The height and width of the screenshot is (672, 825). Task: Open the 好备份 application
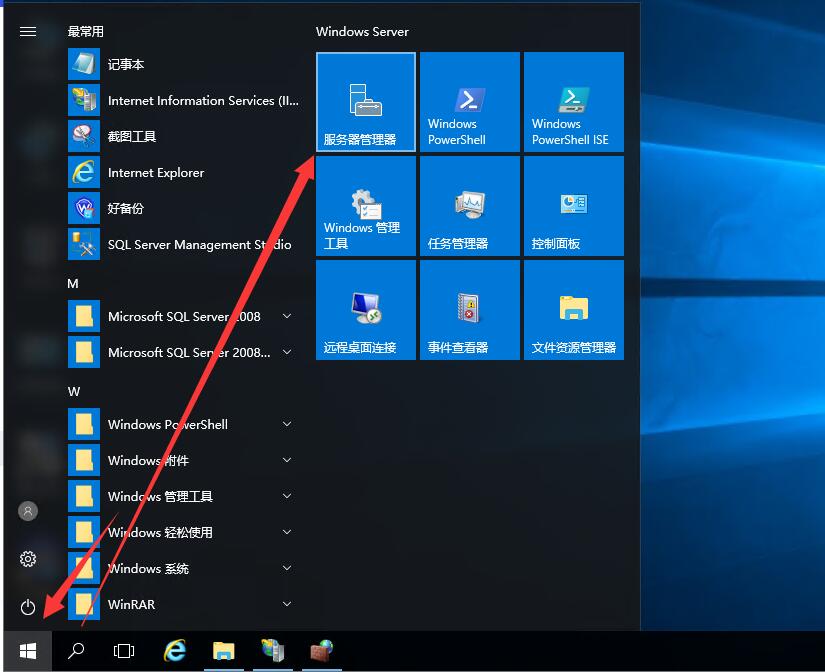184,208
